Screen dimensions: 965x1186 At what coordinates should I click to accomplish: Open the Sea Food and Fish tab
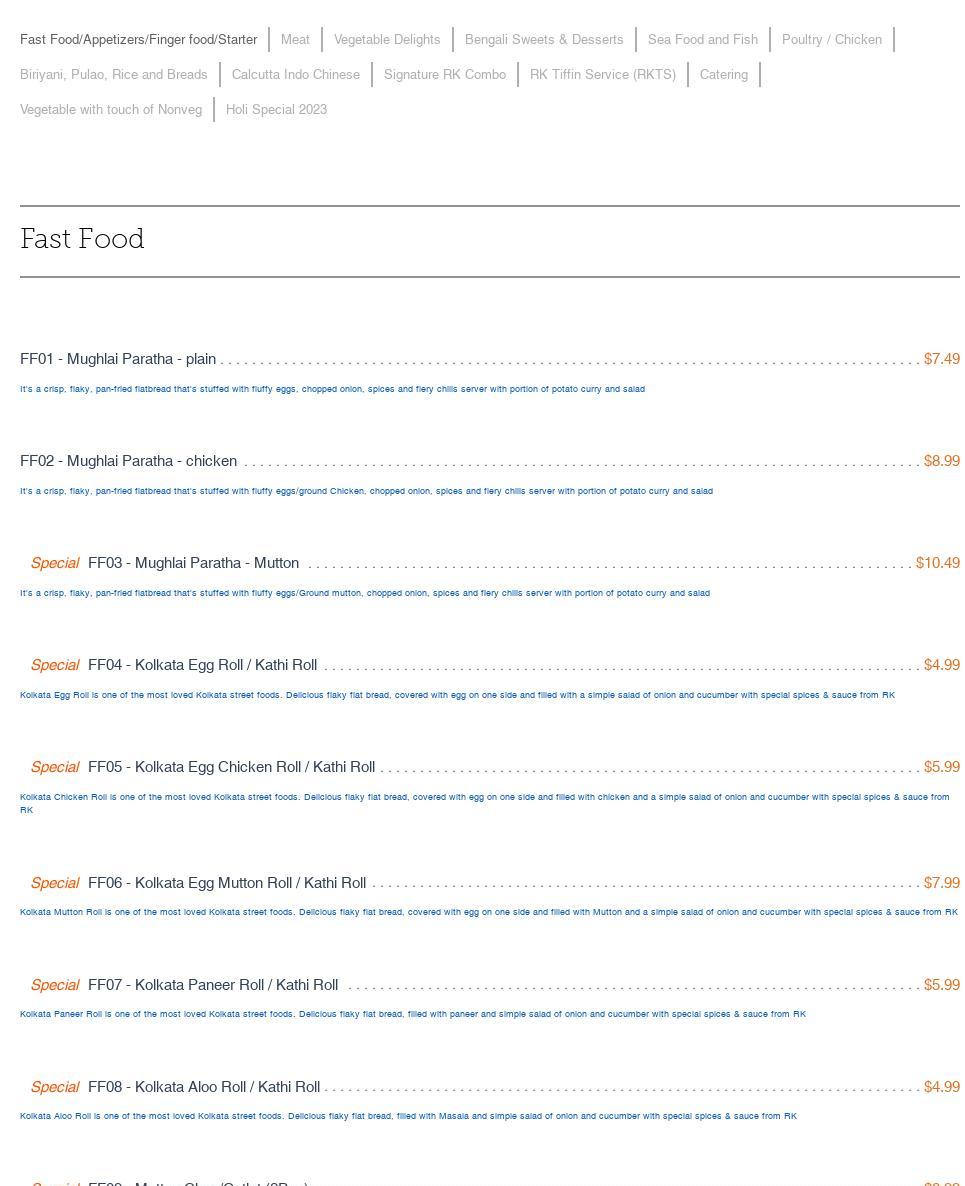[703, 40]
